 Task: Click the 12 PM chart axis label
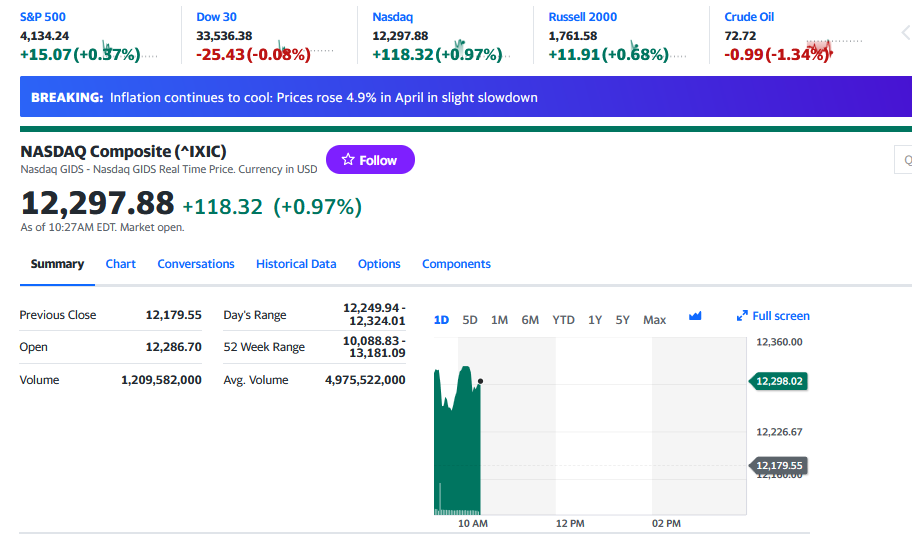570,524
